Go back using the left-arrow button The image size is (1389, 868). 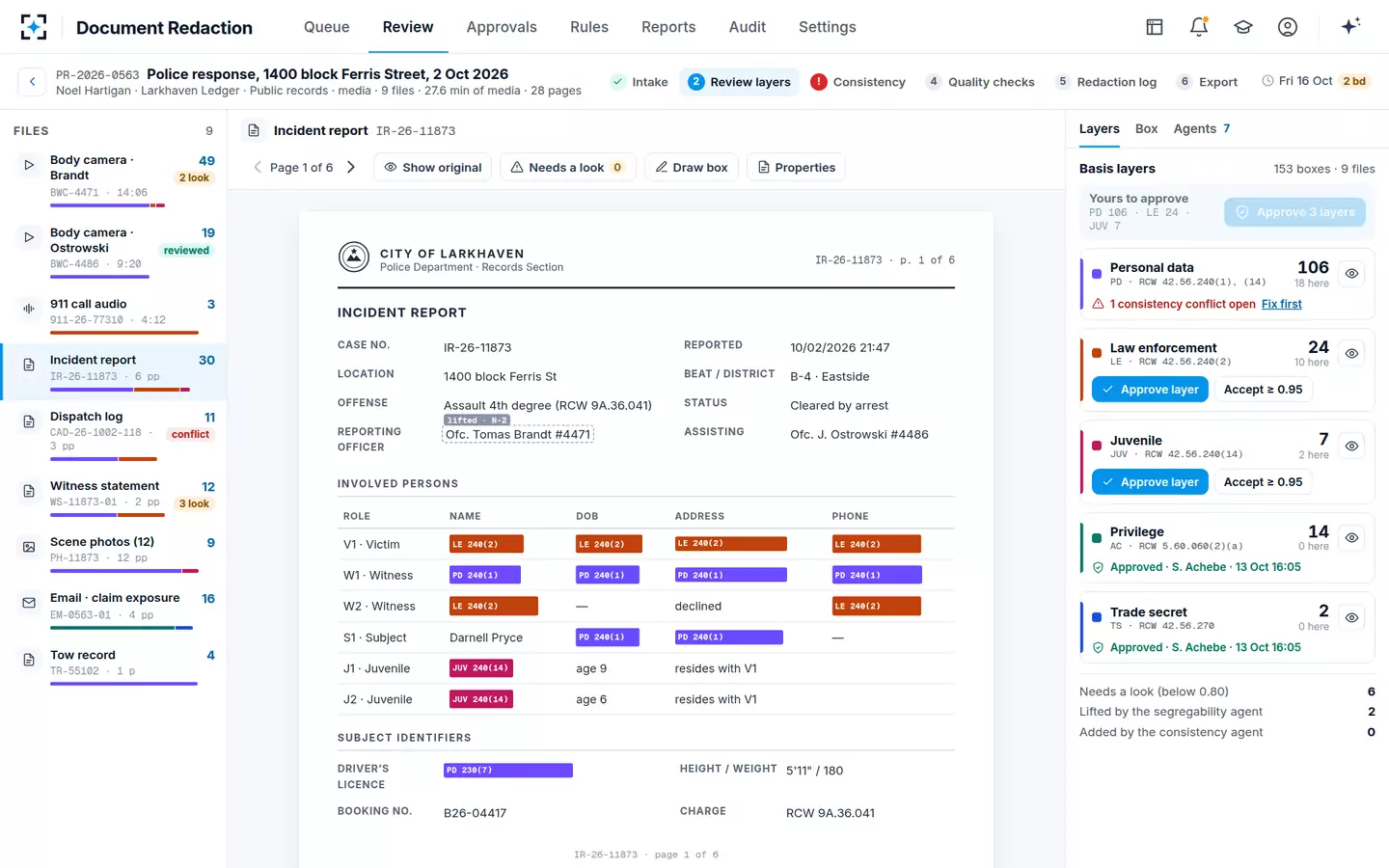point(32,82)
